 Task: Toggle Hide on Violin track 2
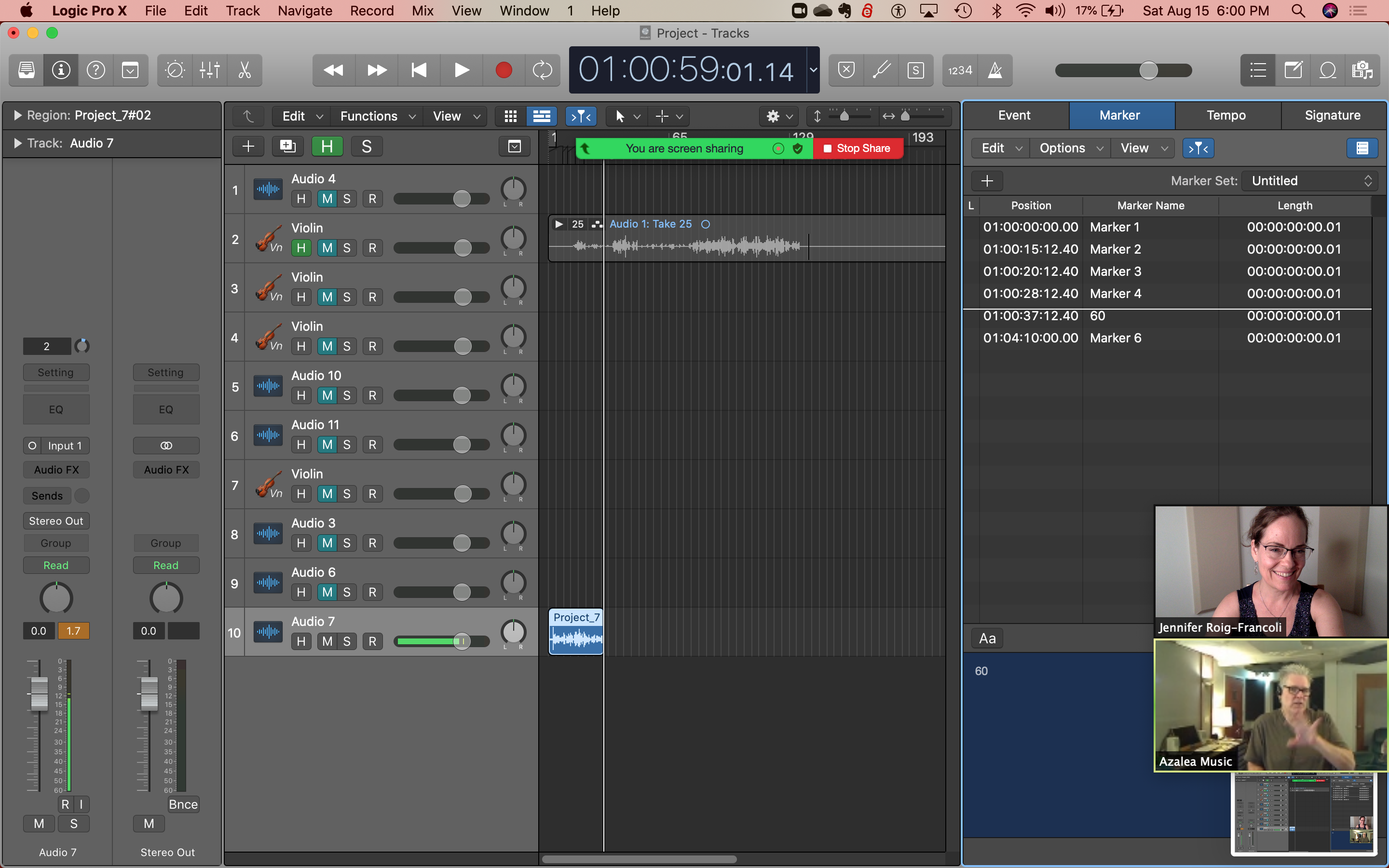[301, 248]
